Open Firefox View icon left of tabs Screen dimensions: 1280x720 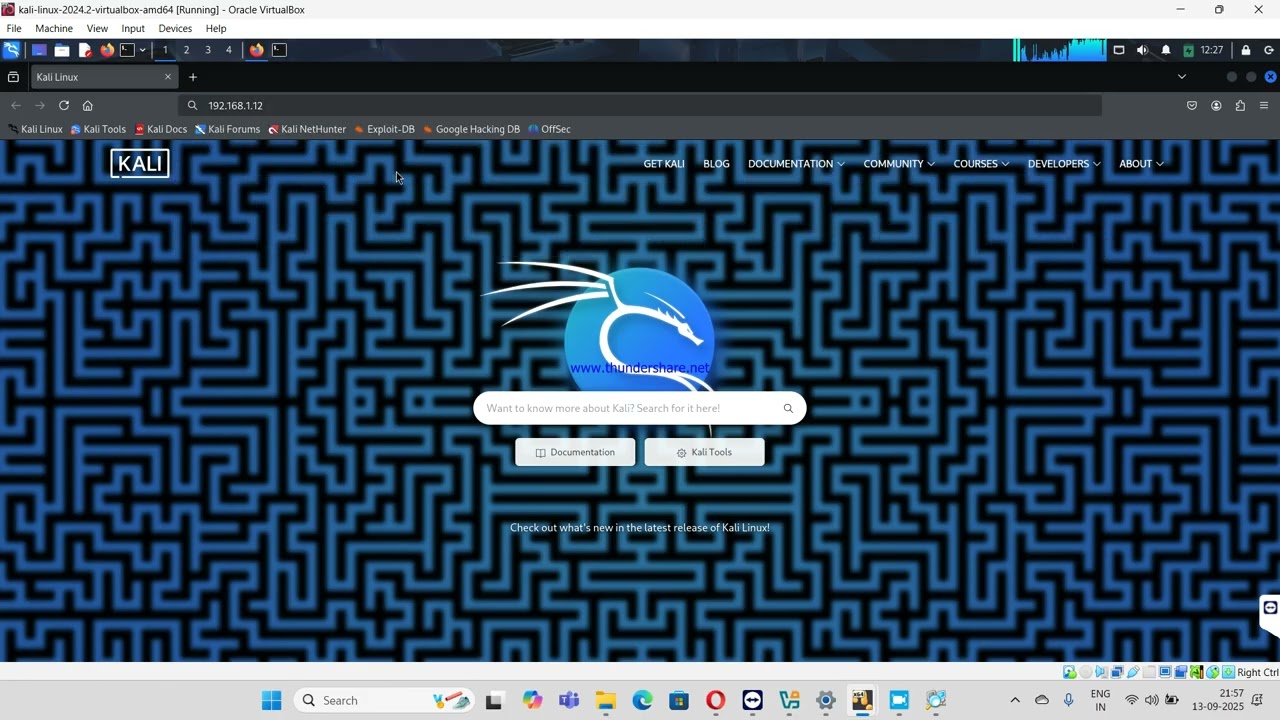click(13, 77)
